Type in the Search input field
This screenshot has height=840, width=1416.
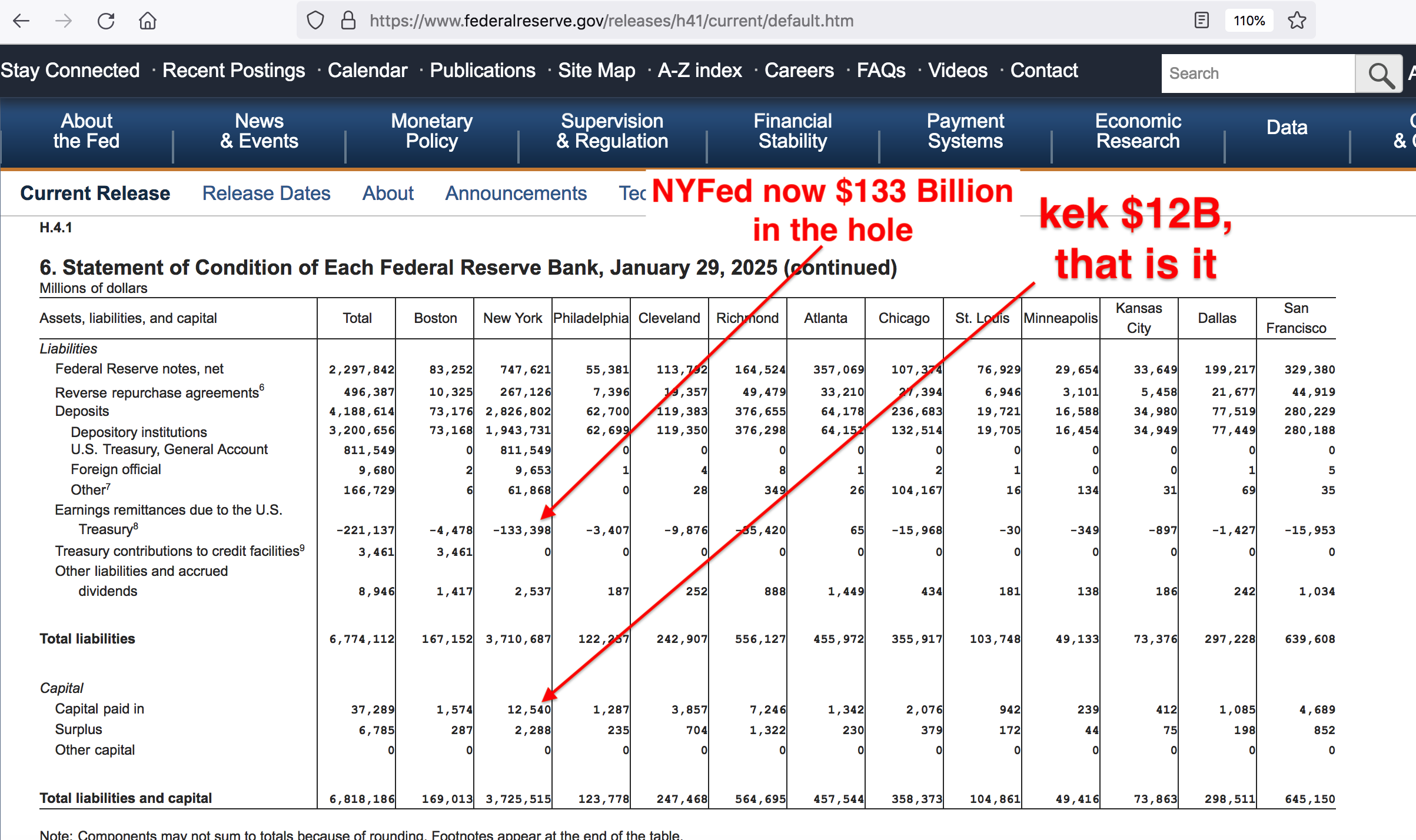pyautogui.click(x=1258, y=74)
